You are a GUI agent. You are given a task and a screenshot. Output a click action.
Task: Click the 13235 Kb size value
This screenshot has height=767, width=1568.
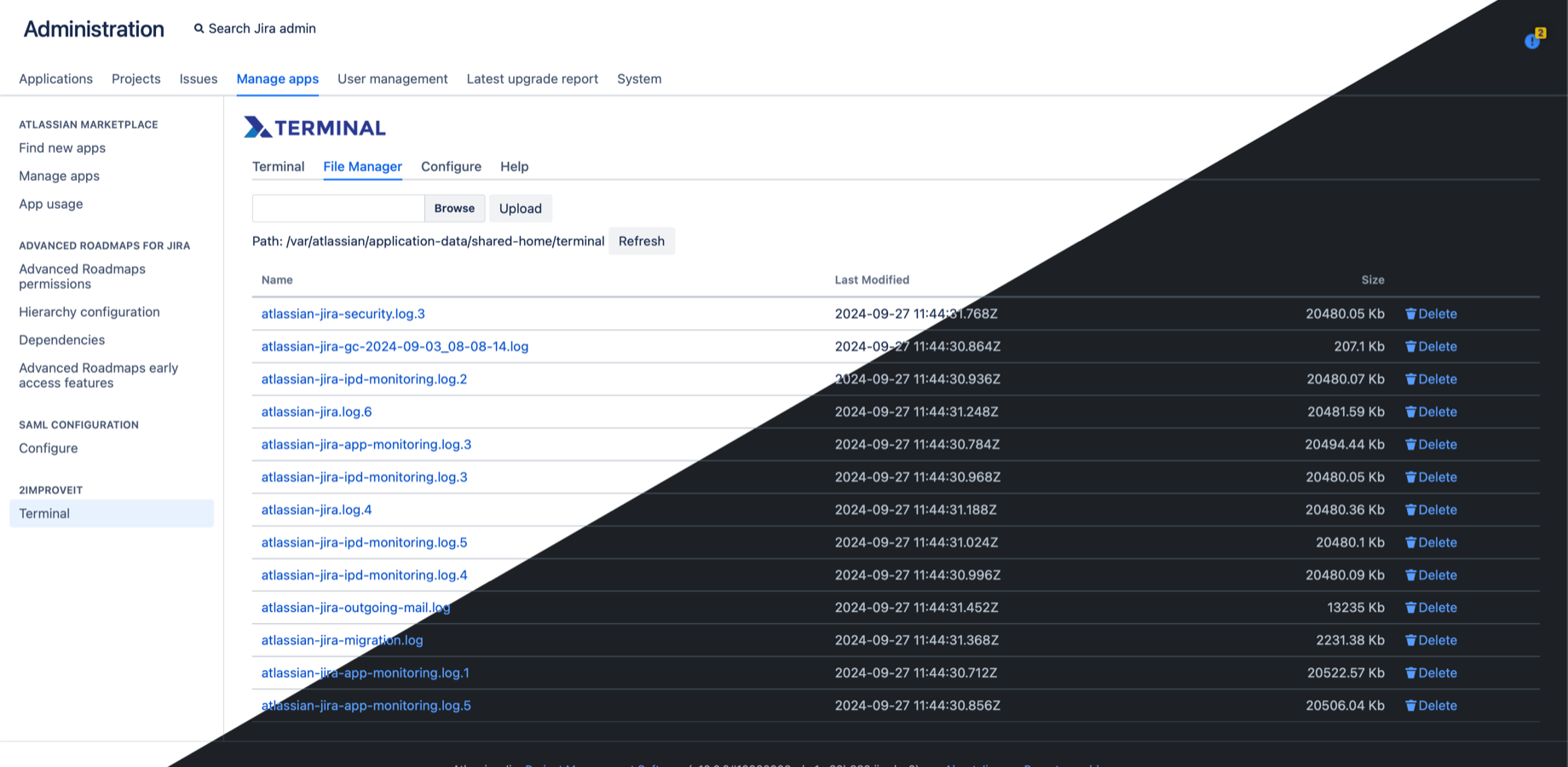point(1356,608)
